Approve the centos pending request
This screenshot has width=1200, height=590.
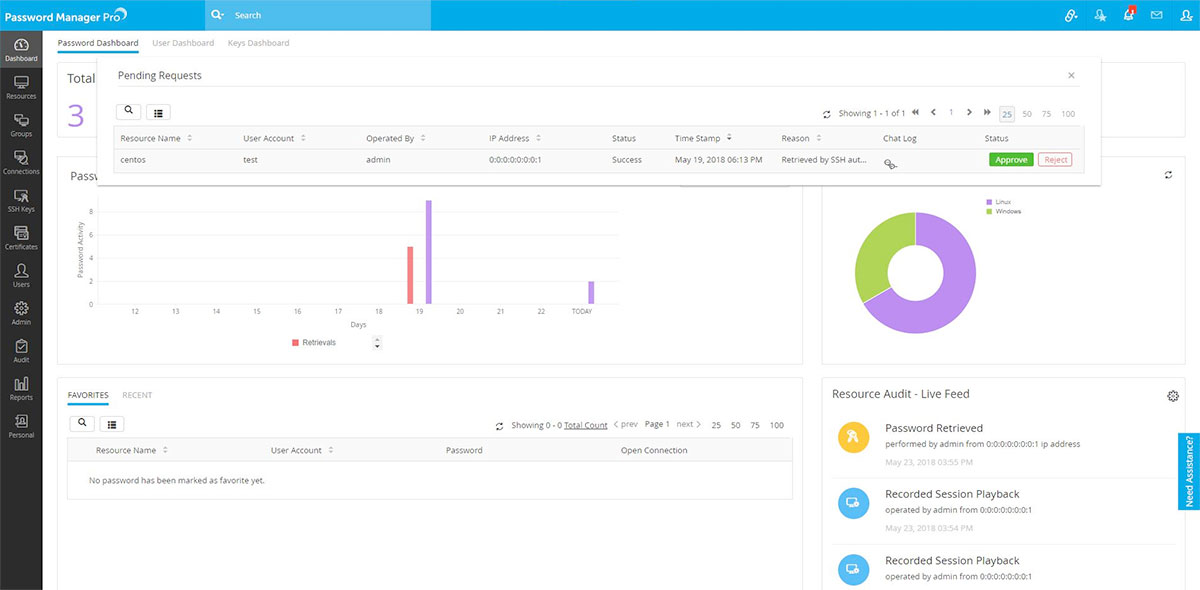(x=1011, y=160)
